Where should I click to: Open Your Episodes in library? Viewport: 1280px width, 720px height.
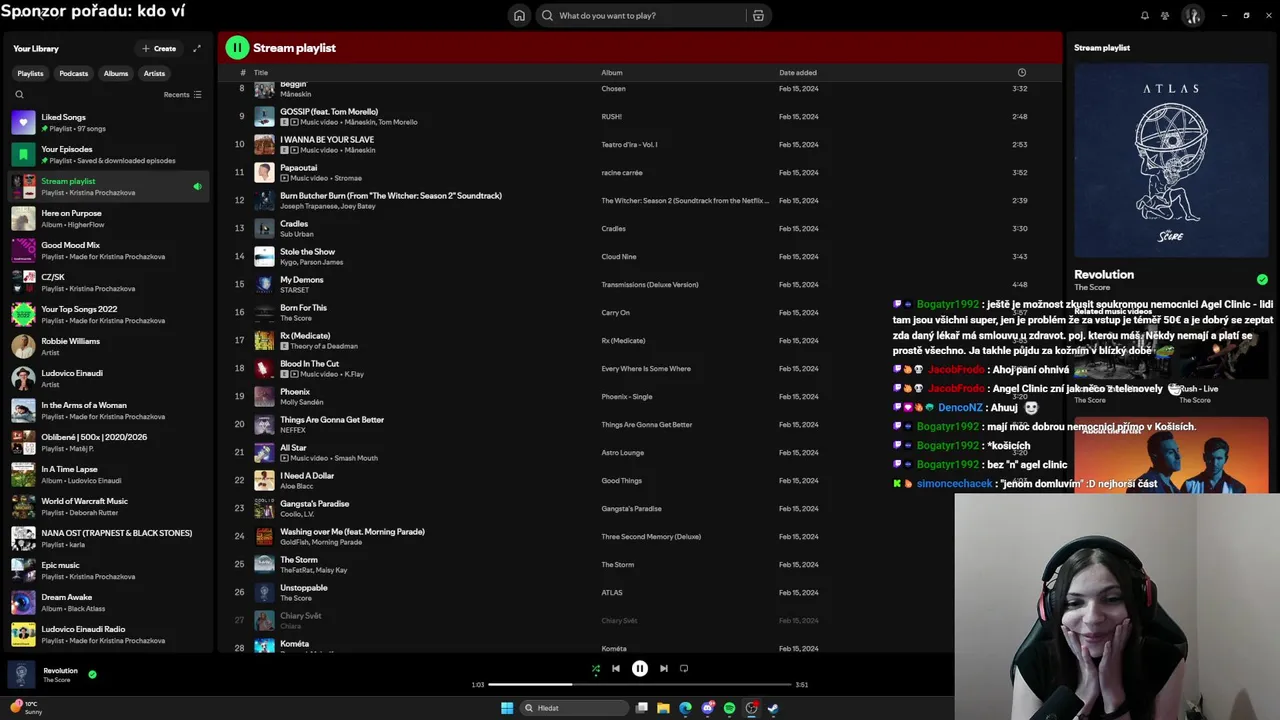pyautogui.click(x=108, y=154)
